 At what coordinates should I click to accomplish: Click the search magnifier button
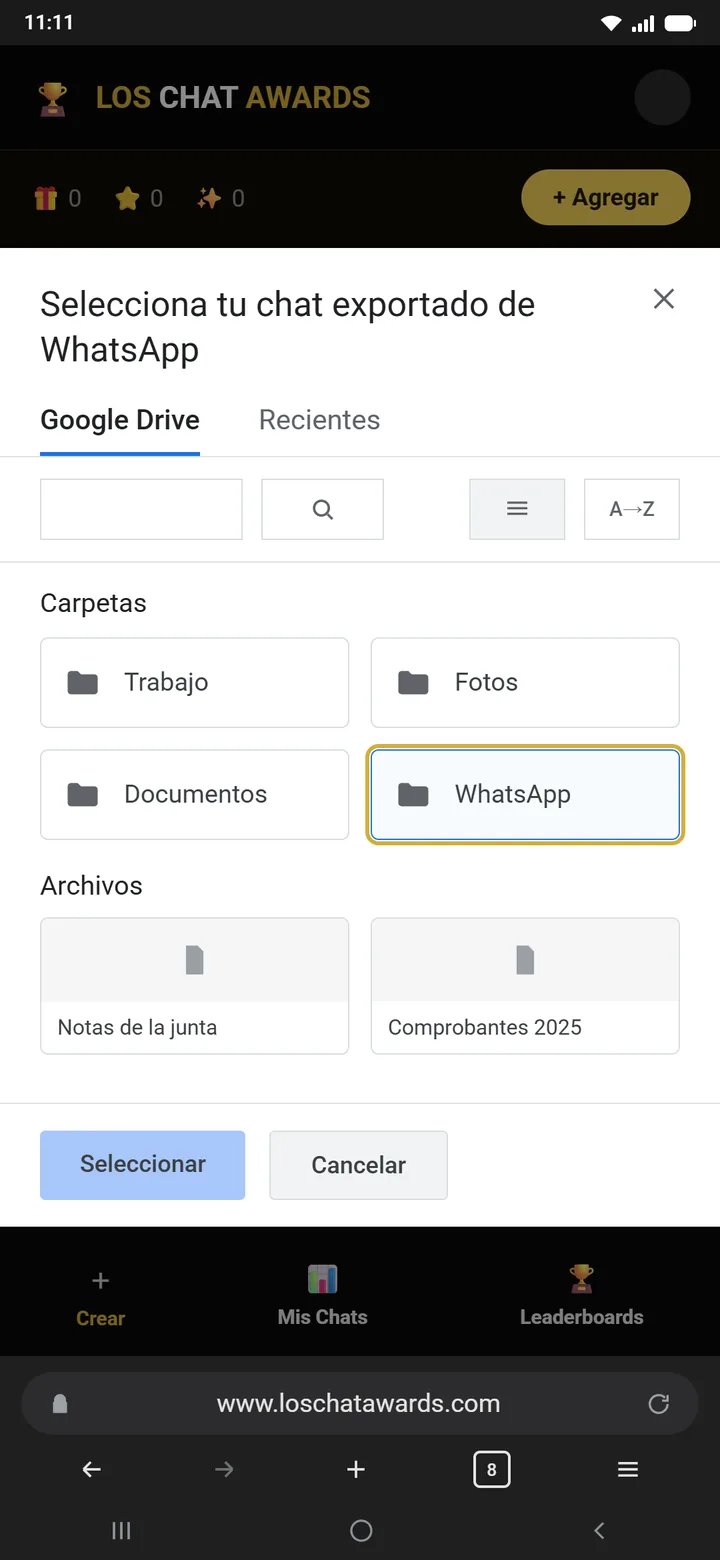tap(323, 509)
